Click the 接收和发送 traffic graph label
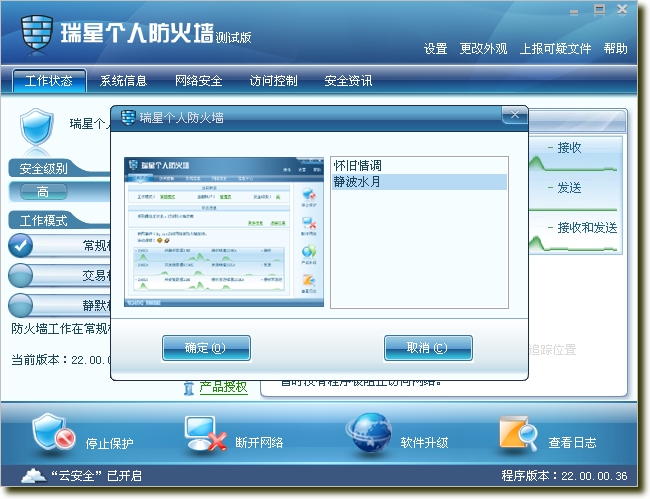 coord(587,228)
